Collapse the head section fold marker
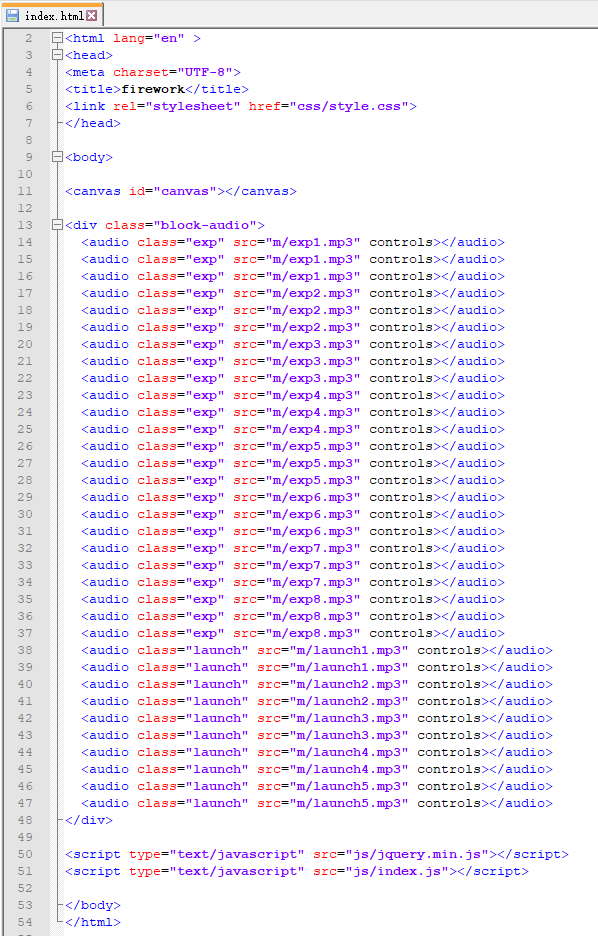The image size is (598, 936). [x=57, y=55]
